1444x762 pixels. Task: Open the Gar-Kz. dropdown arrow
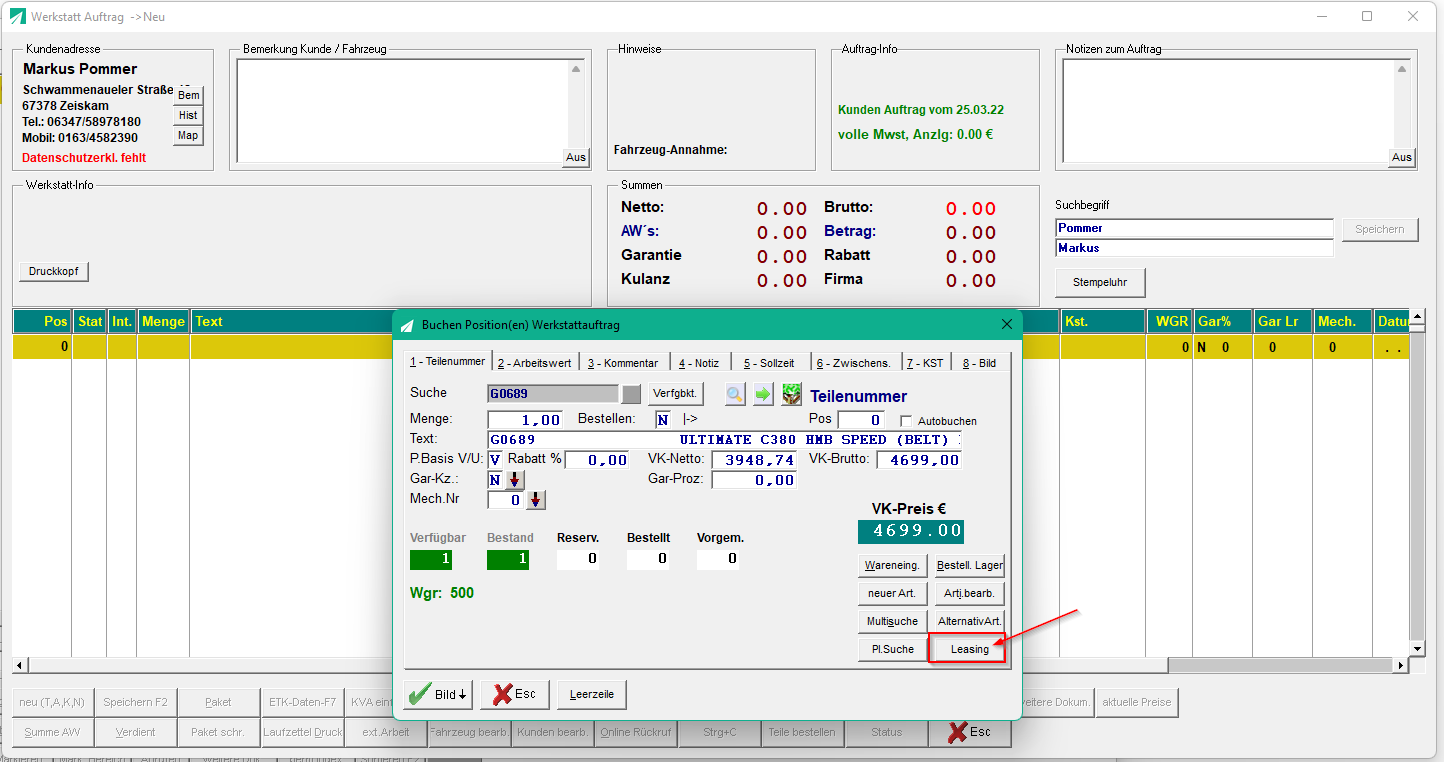(x=516, y=480)
